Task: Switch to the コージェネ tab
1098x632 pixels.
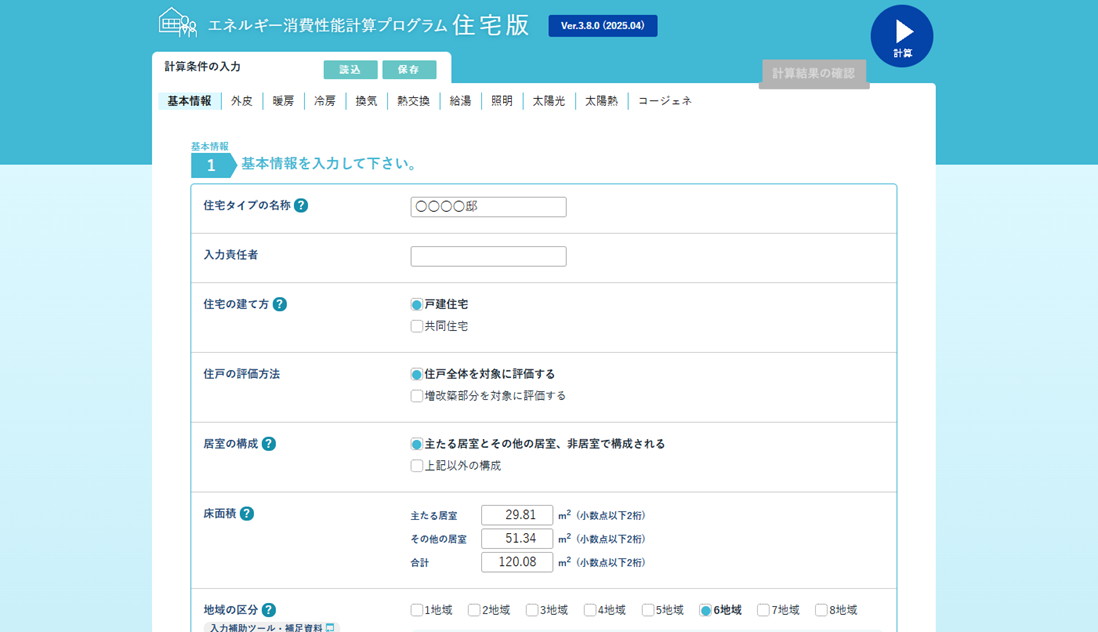Action: pyautogui.click(x=665, y=101)
